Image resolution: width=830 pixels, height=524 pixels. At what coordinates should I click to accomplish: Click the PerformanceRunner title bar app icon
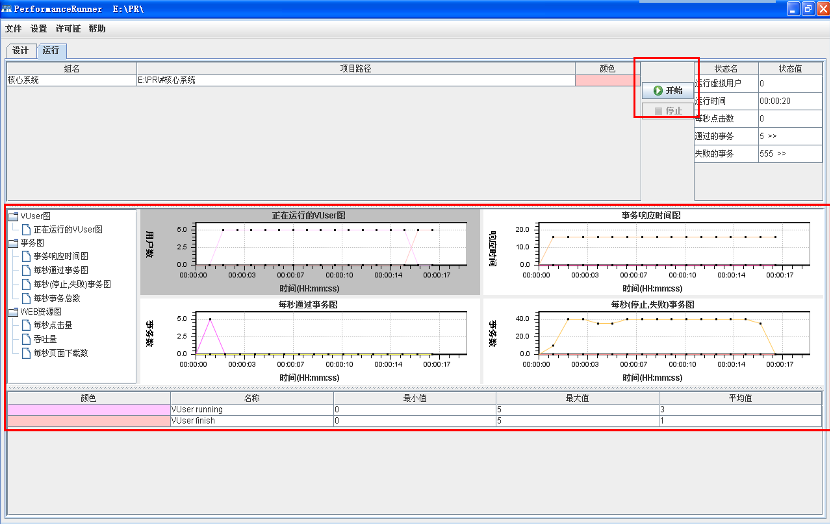coord(7,8)
